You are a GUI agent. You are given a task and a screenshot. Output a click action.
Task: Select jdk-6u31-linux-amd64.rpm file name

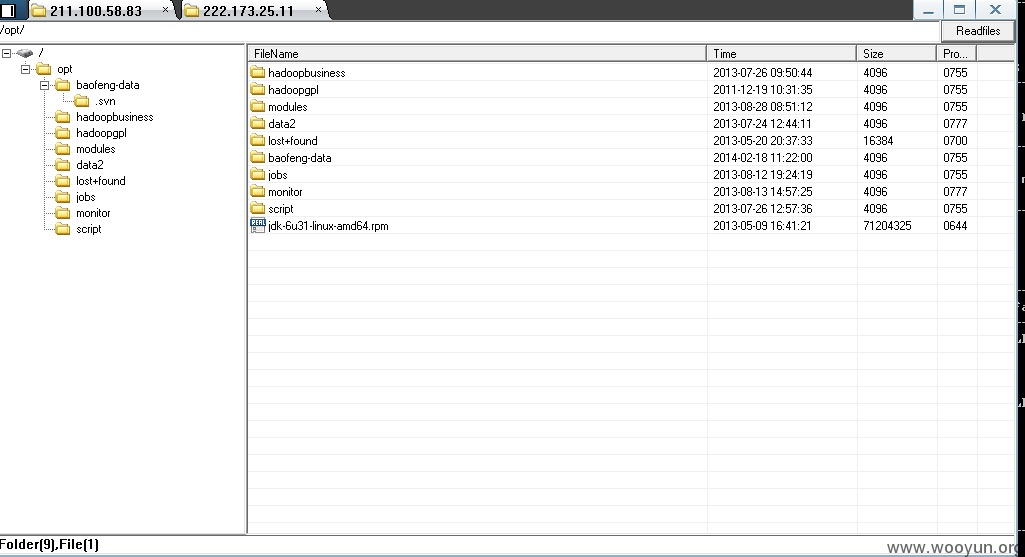(328, 226)
